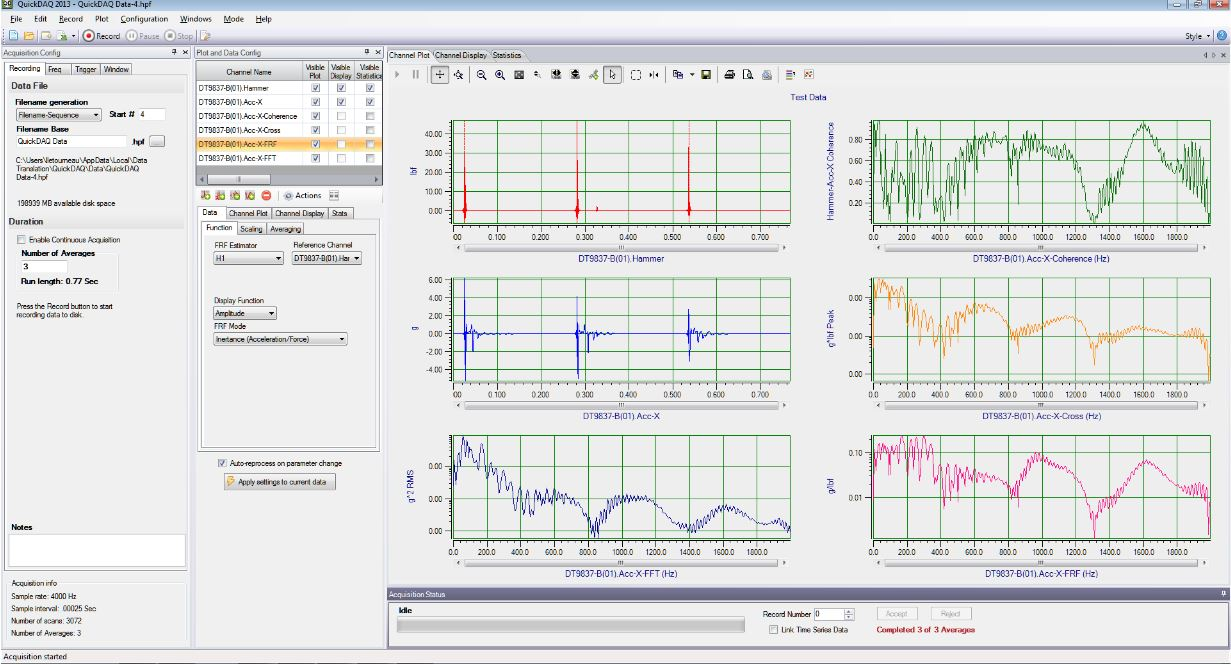Select the arrow pointer cursor tool

[x=613, y=75]
